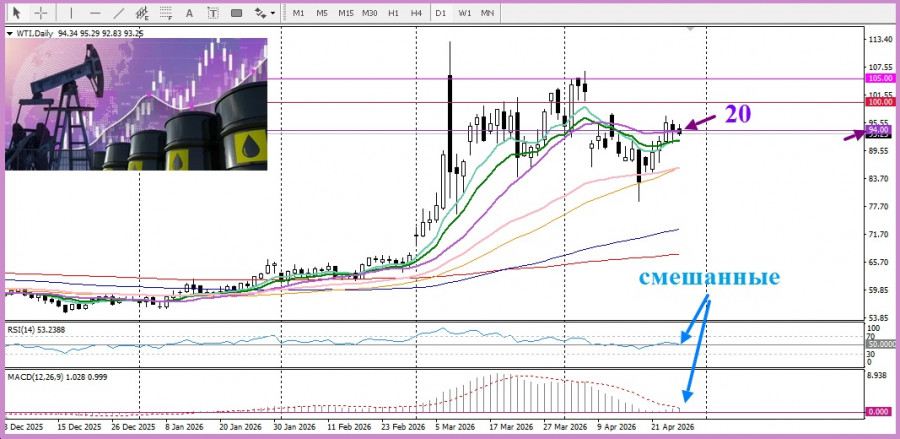The image size is (900, 439).
Task: Click the MACD(12,26,9) indicator label
Action: click(56, 377)
